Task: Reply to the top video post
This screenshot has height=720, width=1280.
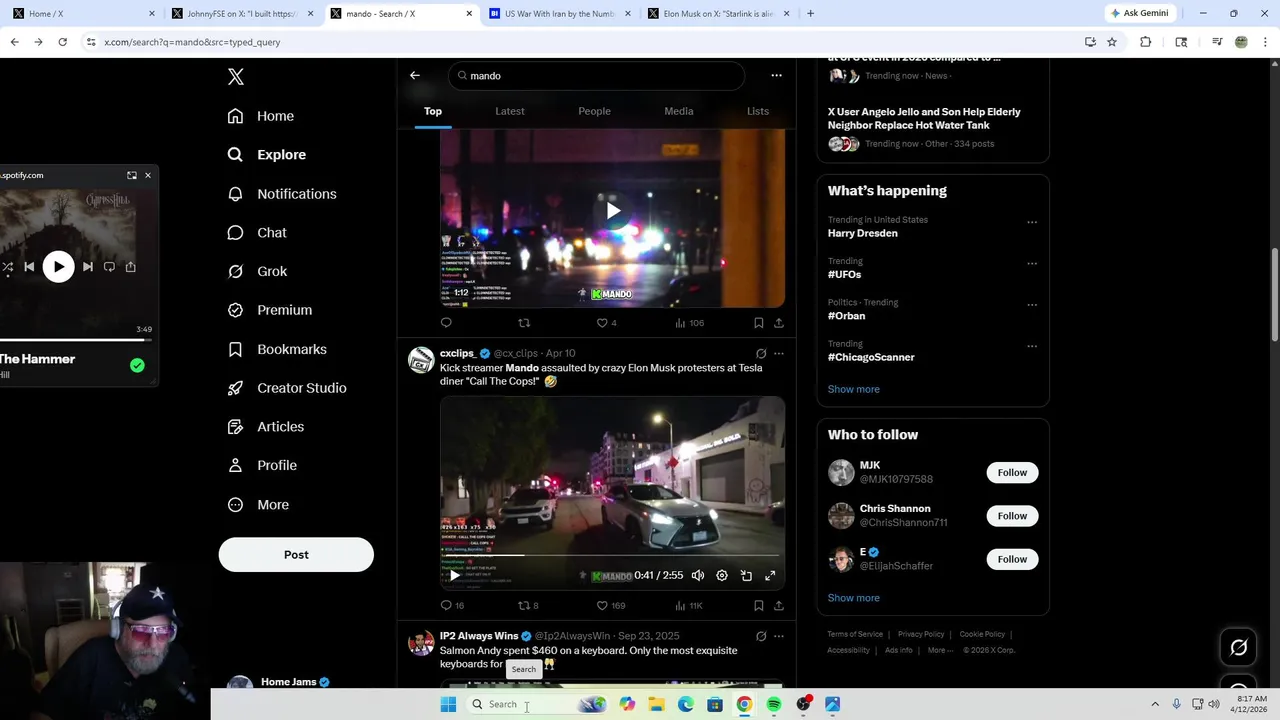Action: 446,323
